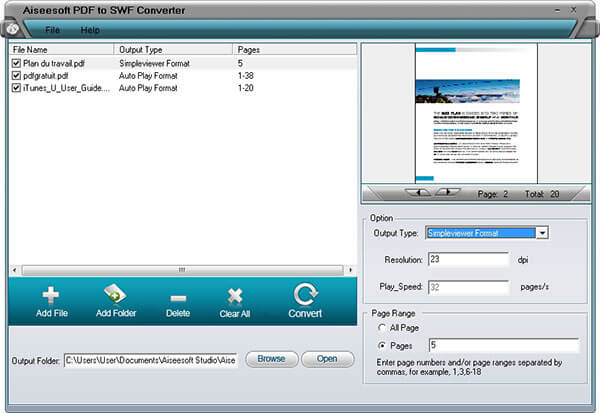Click the File Name column header
This screenshot has height=413, width=600.
pyautogui.click(x=61, y=49)
